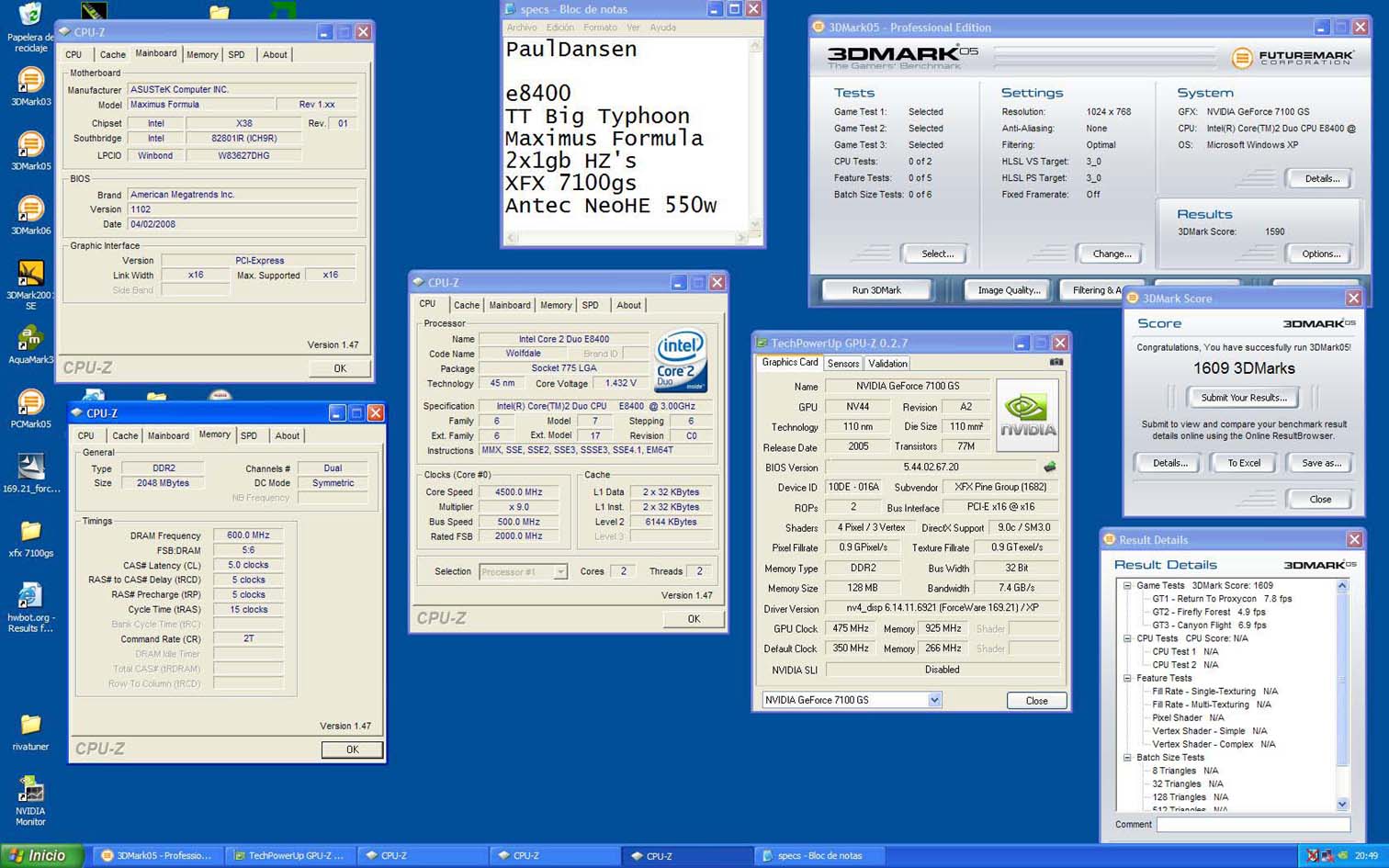Click the Close button in 3DMark Score

[x=1320, y=500]
